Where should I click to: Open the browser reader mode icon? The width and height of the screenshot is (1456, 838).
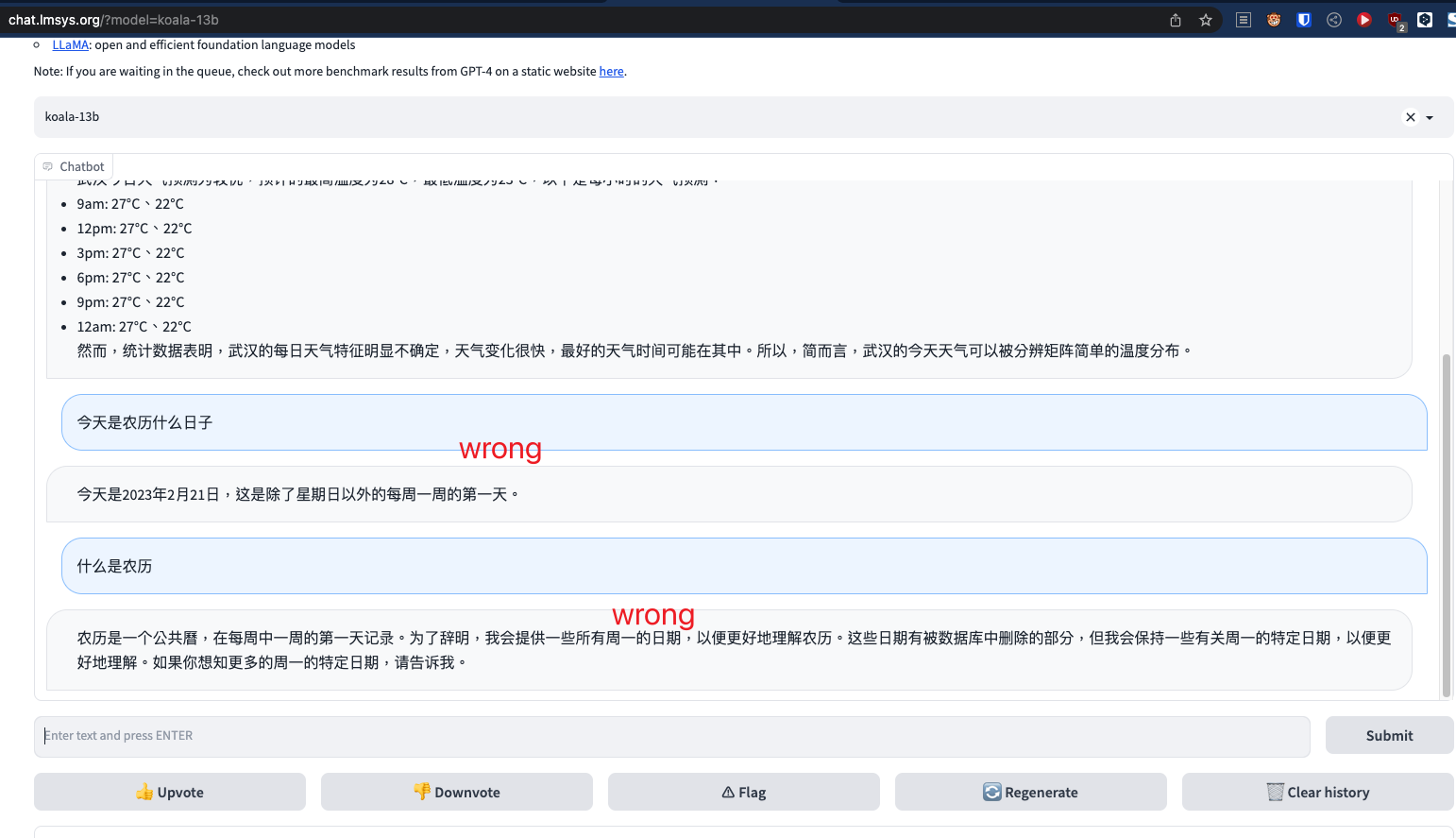coord(1243,19)
